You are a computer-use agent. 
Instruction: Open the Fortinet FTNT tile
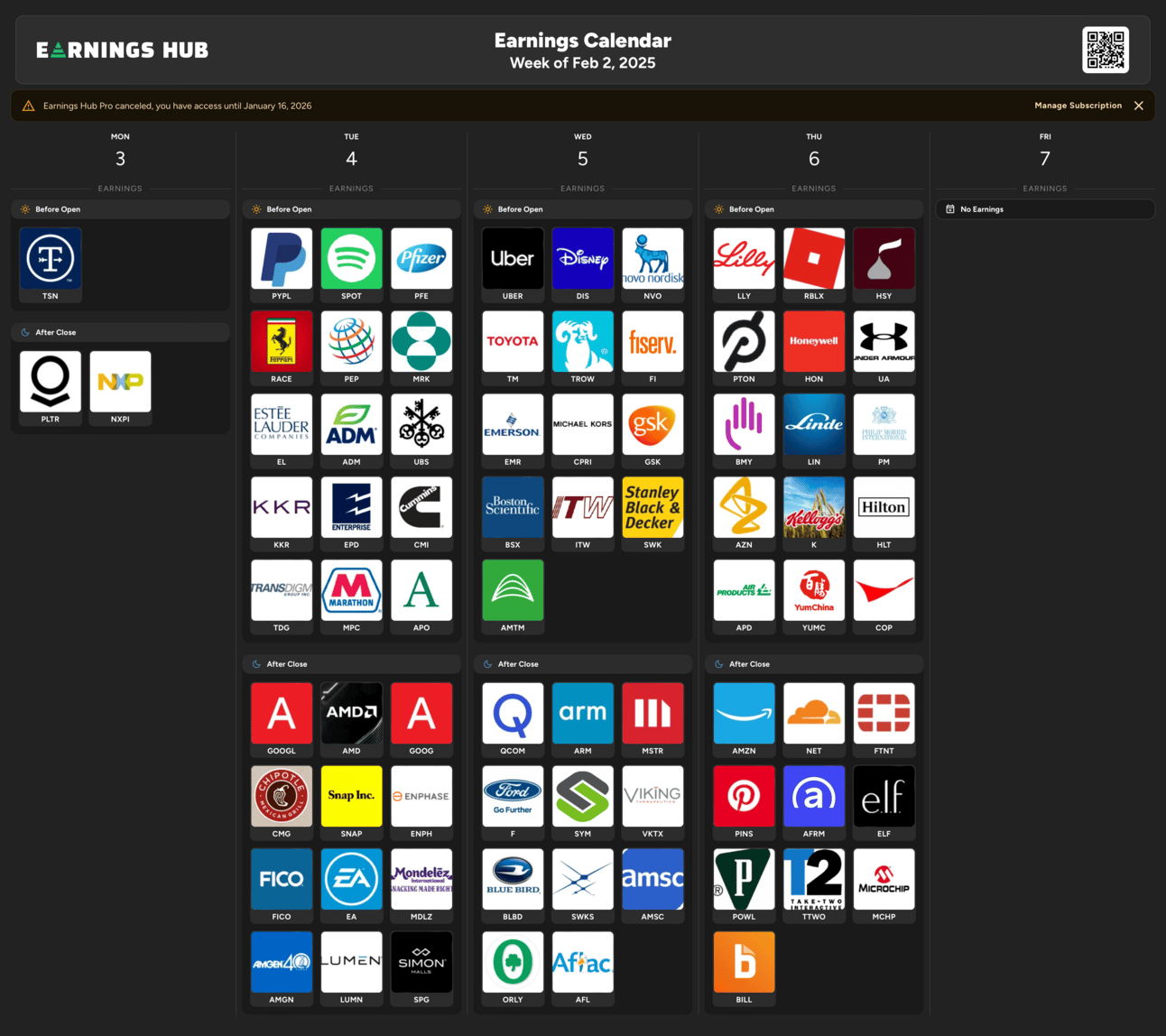(x=884, y=719)
